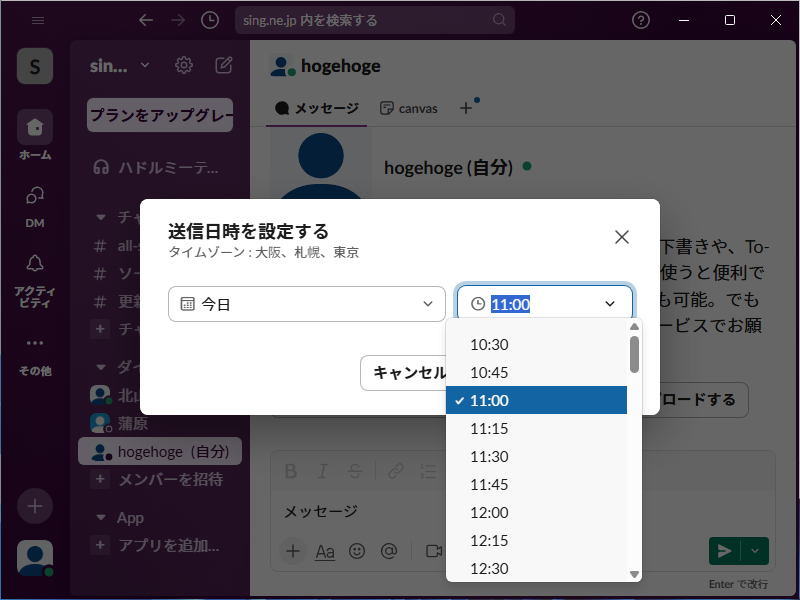Switch to the メッセージ tab
The height and width of the screenshot is (600, 800).
(316, 108)
